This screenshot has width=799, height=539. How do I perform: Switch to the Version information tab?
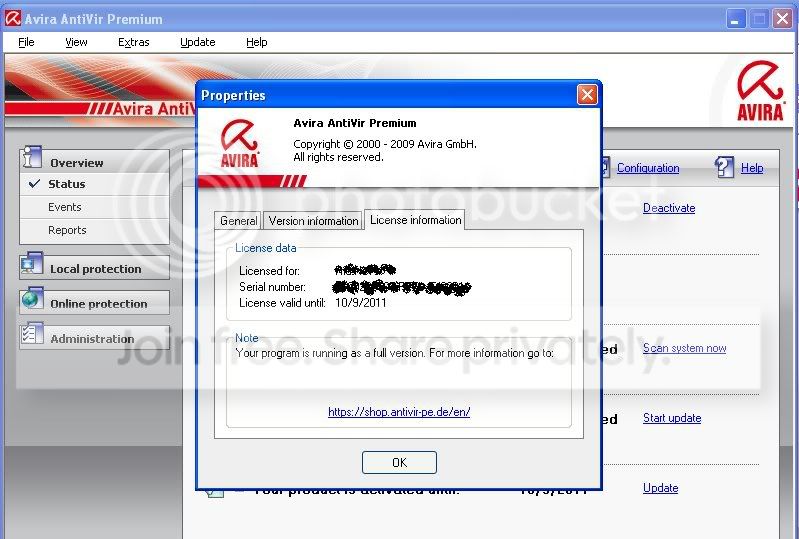313,221
